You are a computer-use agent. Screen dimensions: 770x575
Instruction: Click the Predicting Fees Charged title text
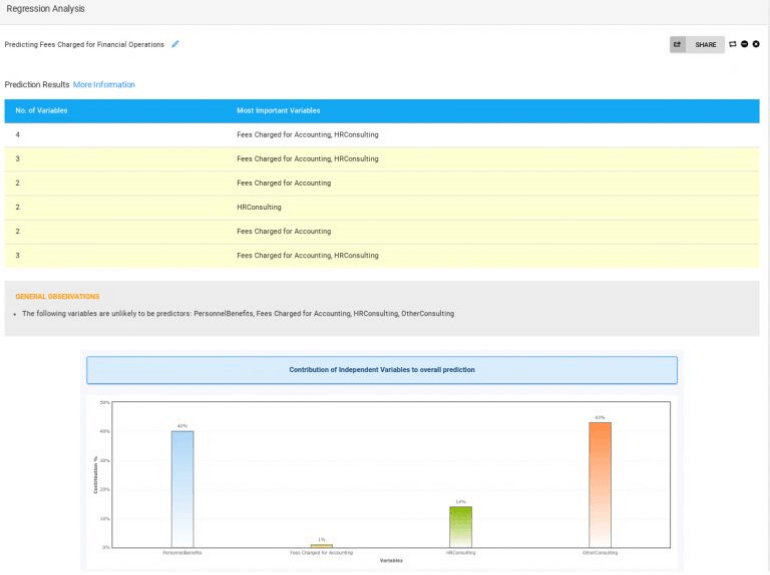click(x=84, y=45)
